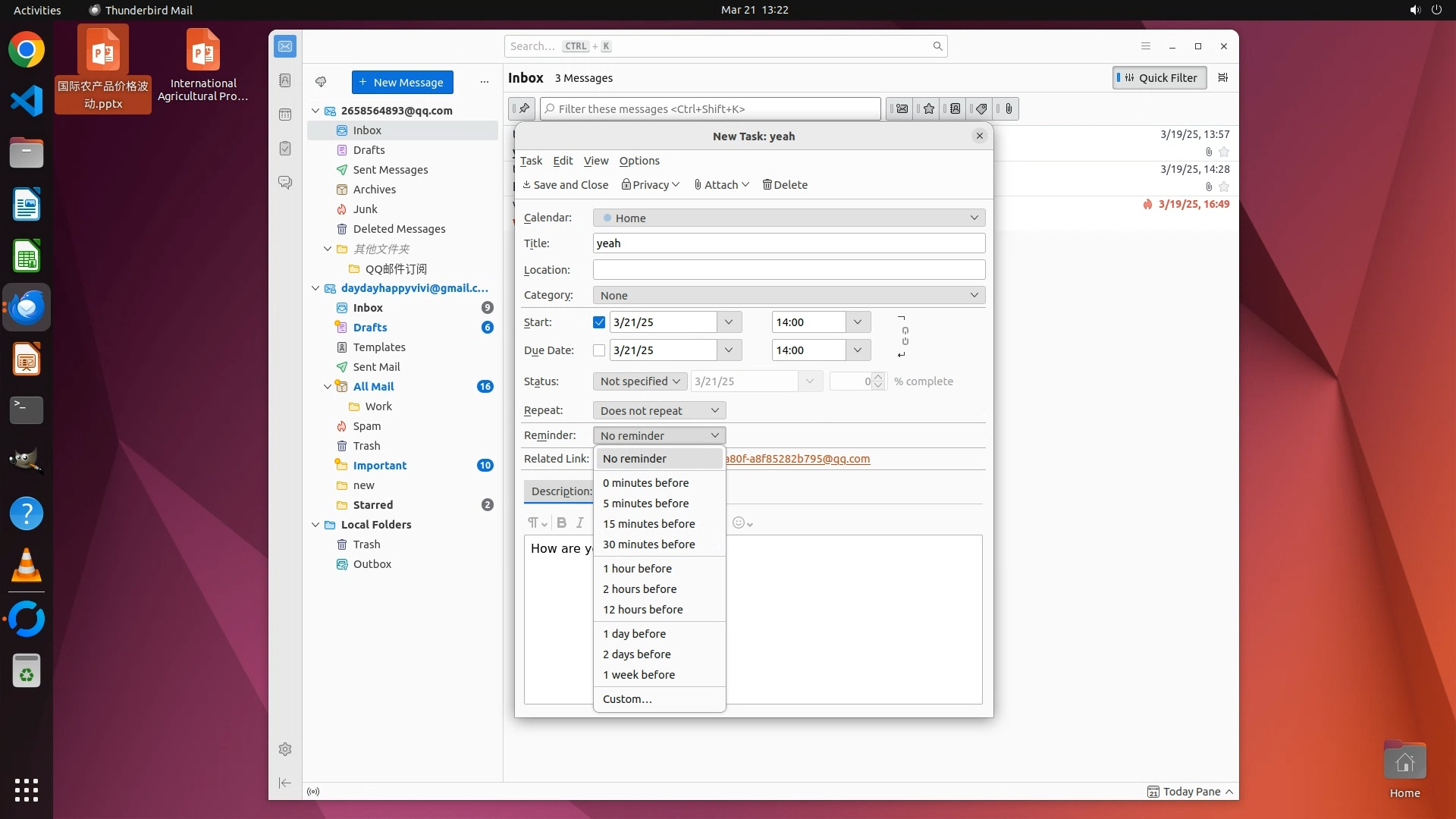Image resolution: width=1456 pixels, height=819 pixels.
Task: Open the Calendar sidebar icon
Action: (285, 115)
